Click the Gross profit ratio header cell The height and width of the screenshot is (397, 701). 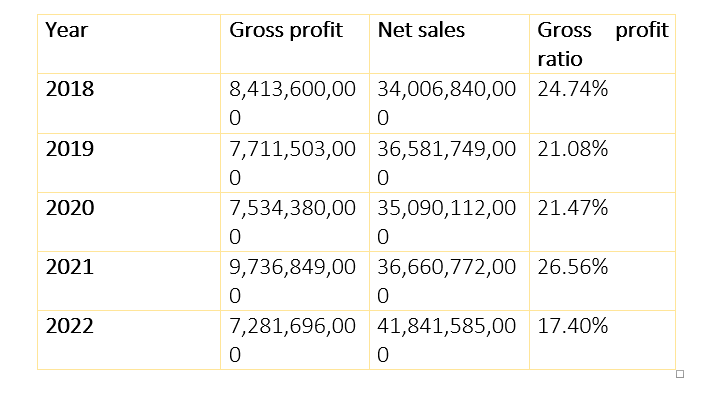[x=603, y=44]
